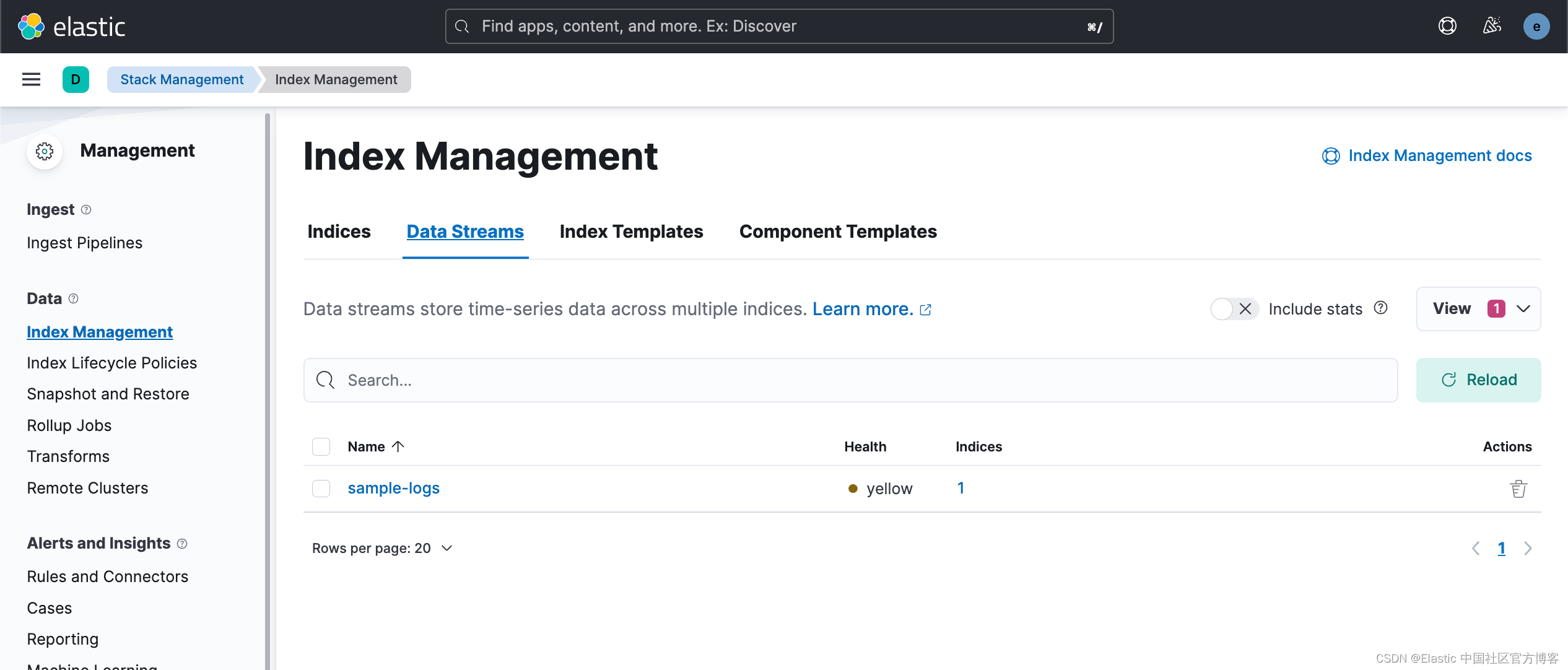The height and width of the screenshot is (670, 1568).
Task: Open the hamburger navigation menu
Action: click(31, 79)
